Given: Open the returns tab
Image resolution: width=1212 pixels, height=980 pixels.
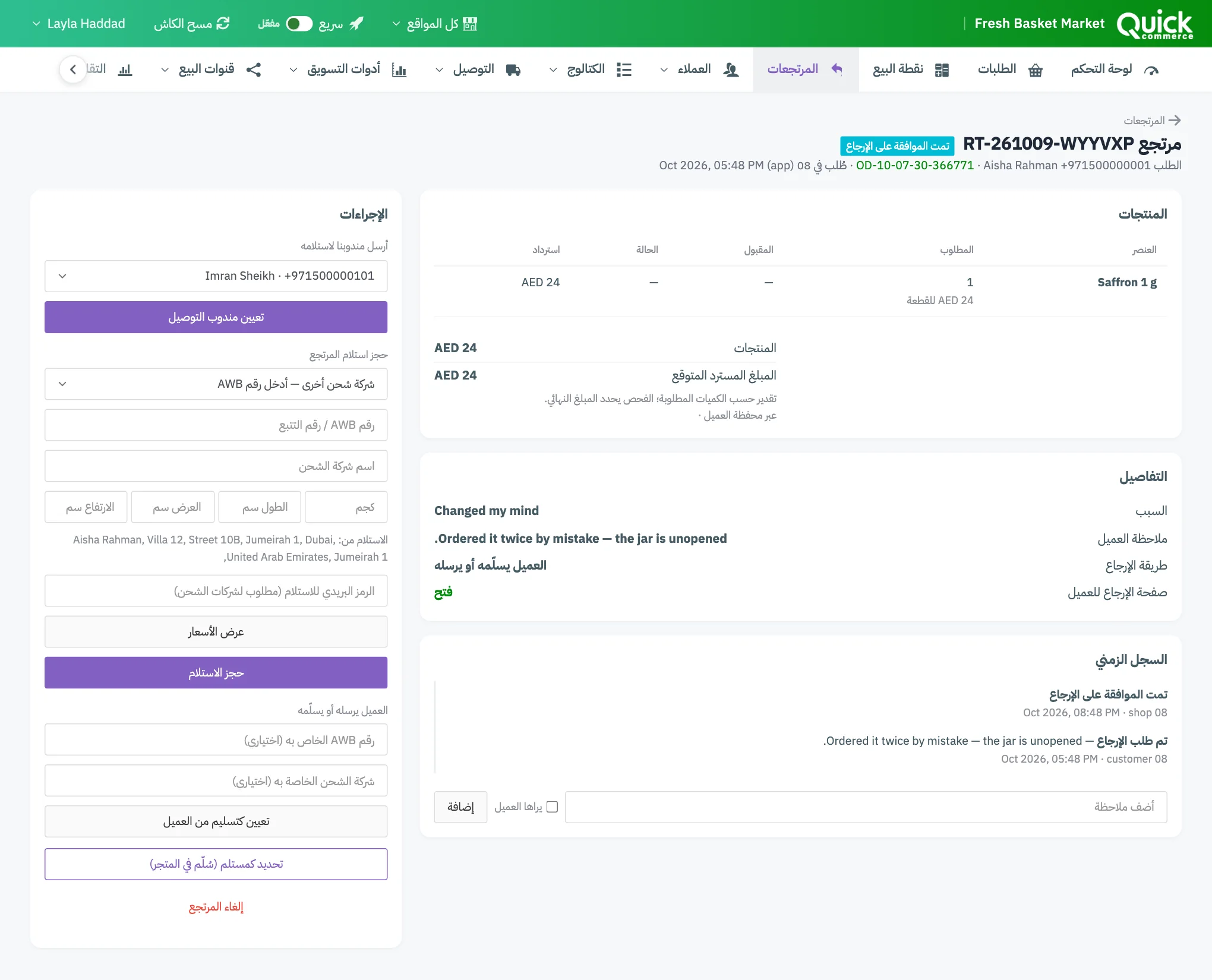Looking at the screenshot, I should point(805,69).
